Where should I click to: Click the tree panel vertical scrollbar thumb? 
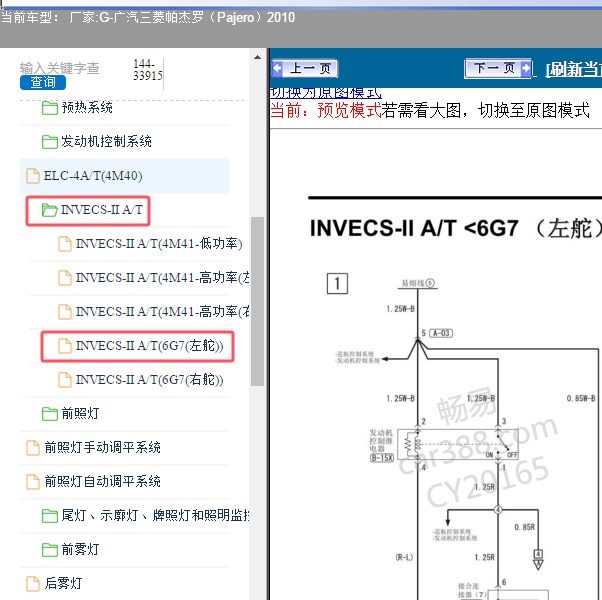[257, 301]
